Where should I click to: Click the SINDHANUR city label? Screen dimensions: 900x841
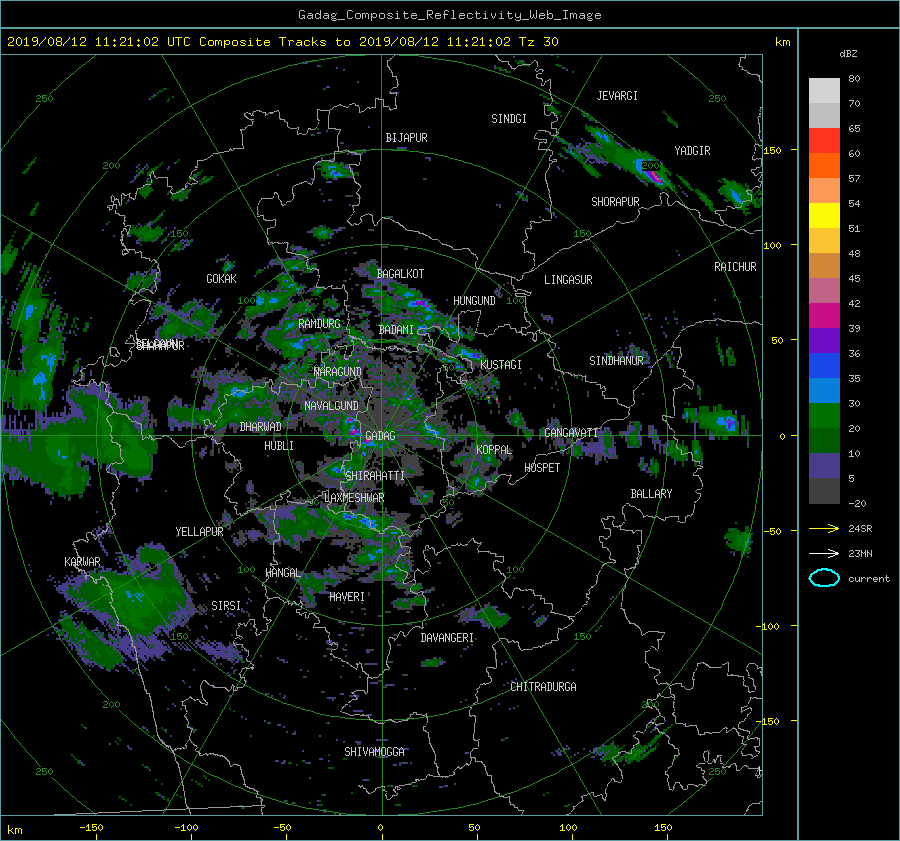click(x=616, y=361)
